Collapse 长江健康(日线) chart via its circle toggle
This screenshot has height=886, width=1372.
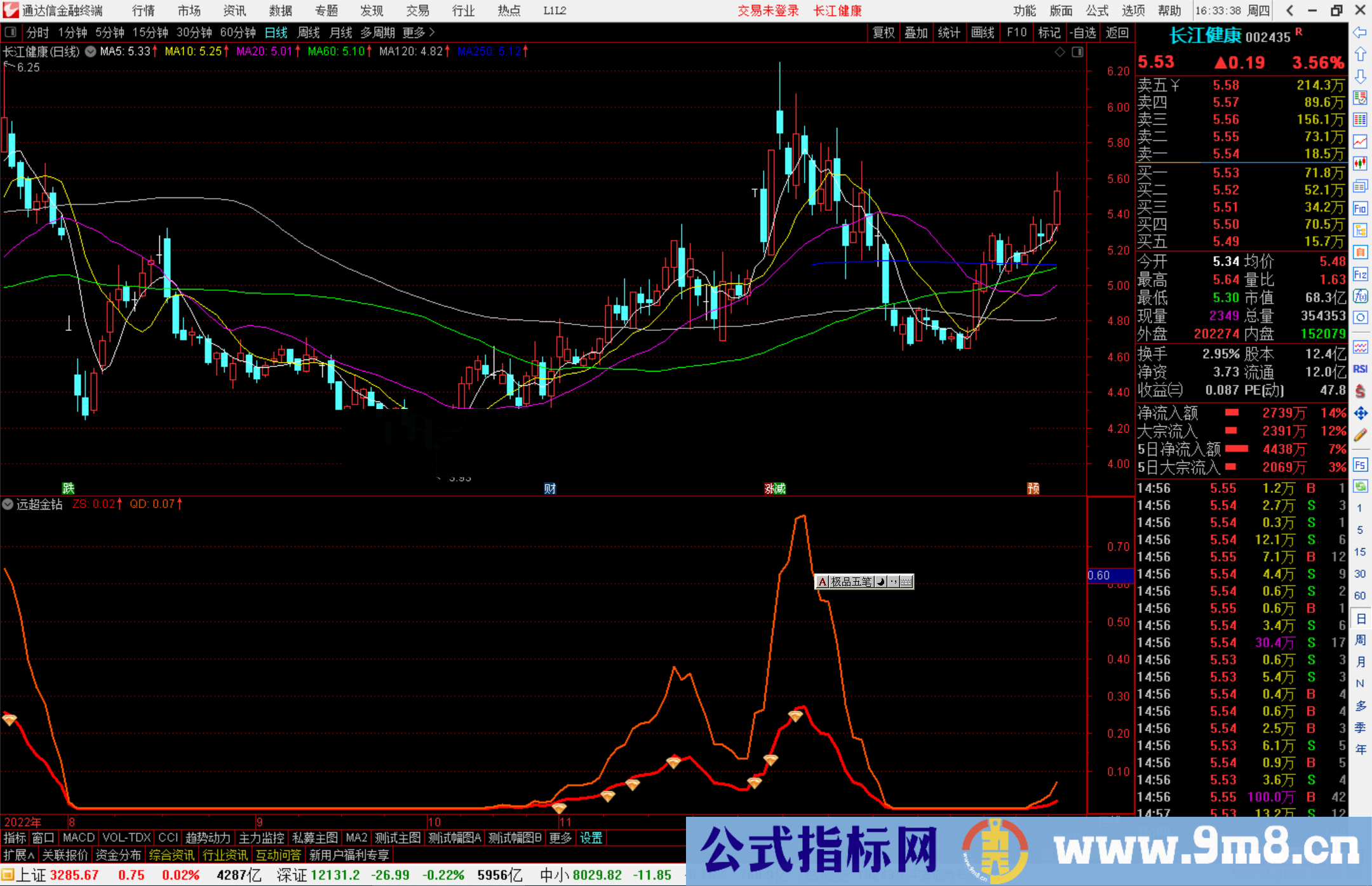[x=90, y=51]
